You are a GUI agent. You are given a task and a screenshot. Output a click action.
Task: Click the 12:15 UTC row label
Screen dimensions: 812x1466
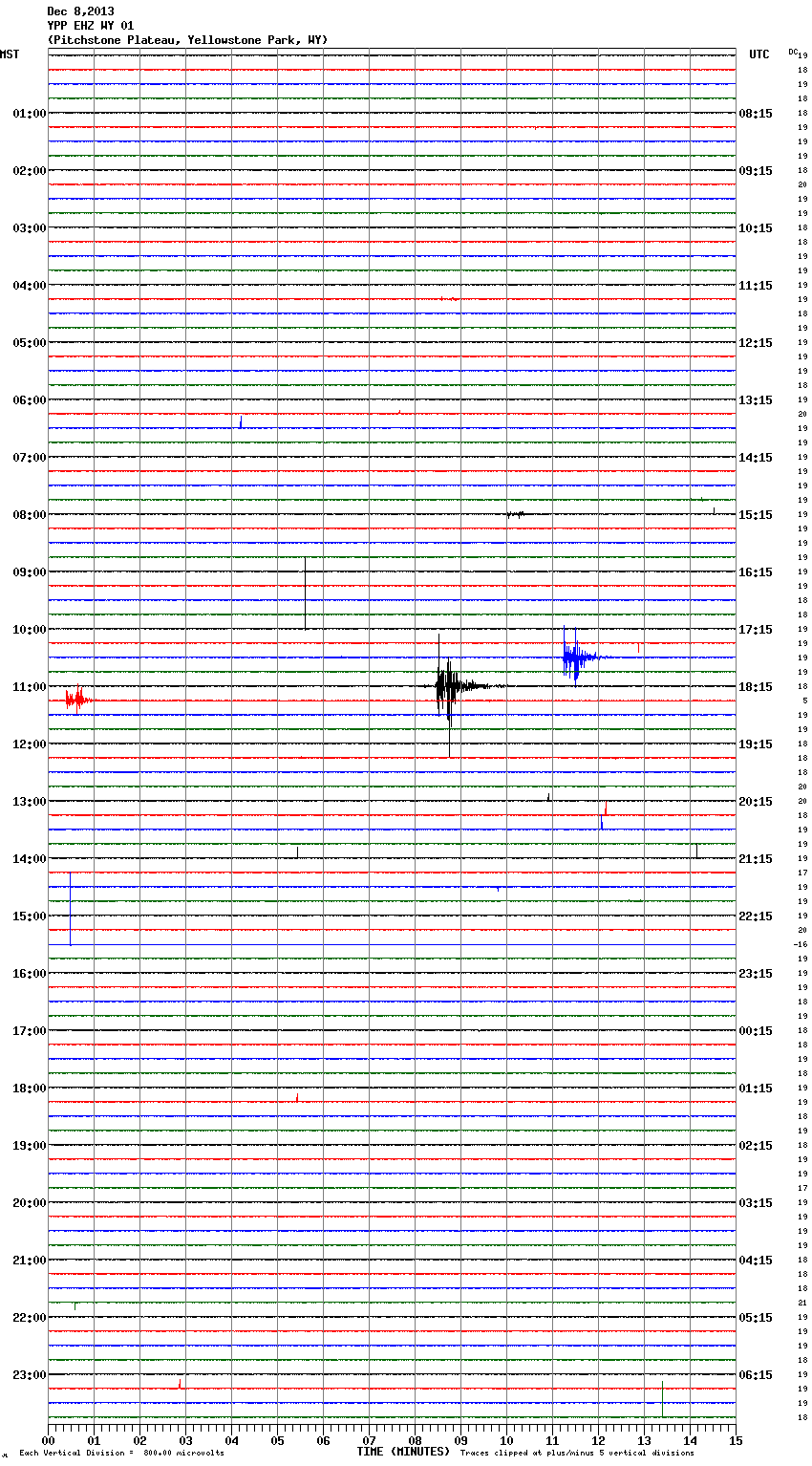756,343
